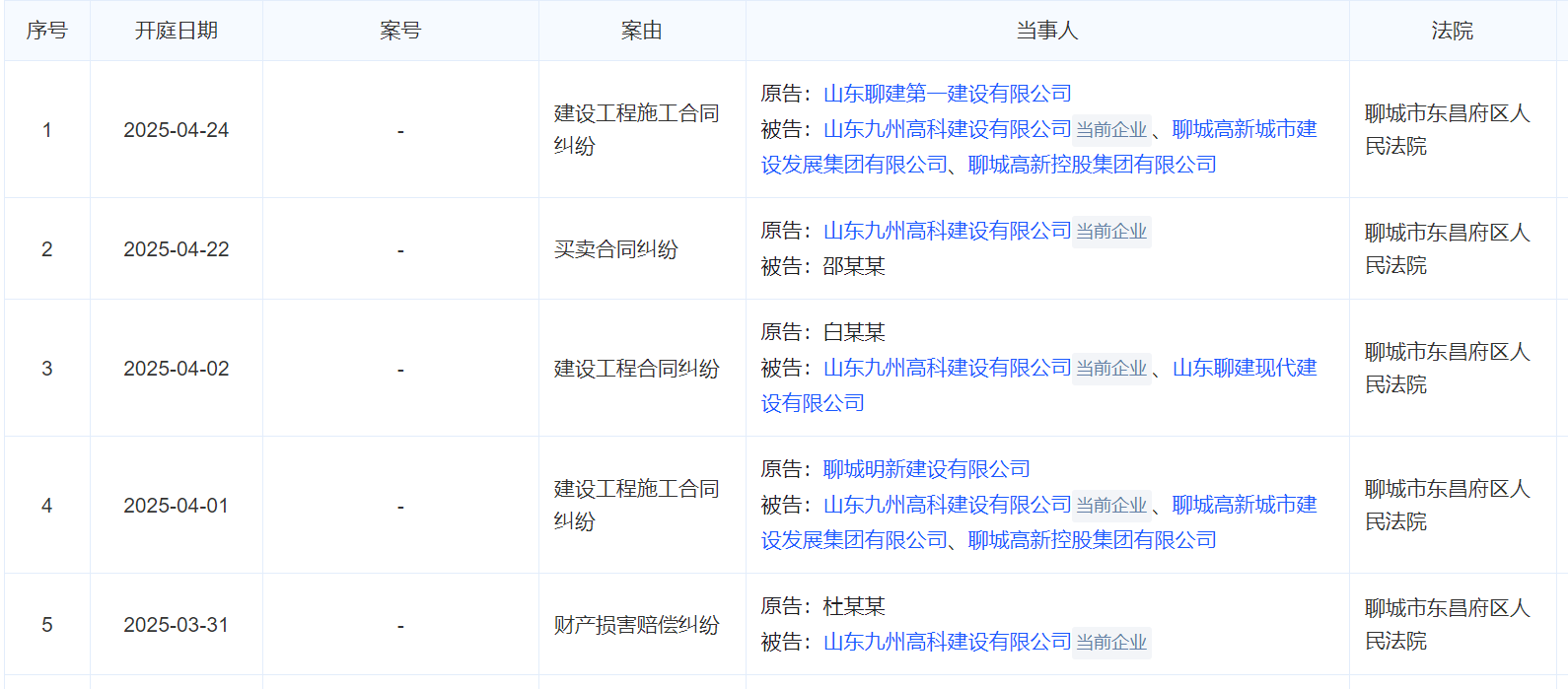This screenshot has width=1568, height=689.
Task: Select date cell 2025-04-02
Action: coord(176,369)
